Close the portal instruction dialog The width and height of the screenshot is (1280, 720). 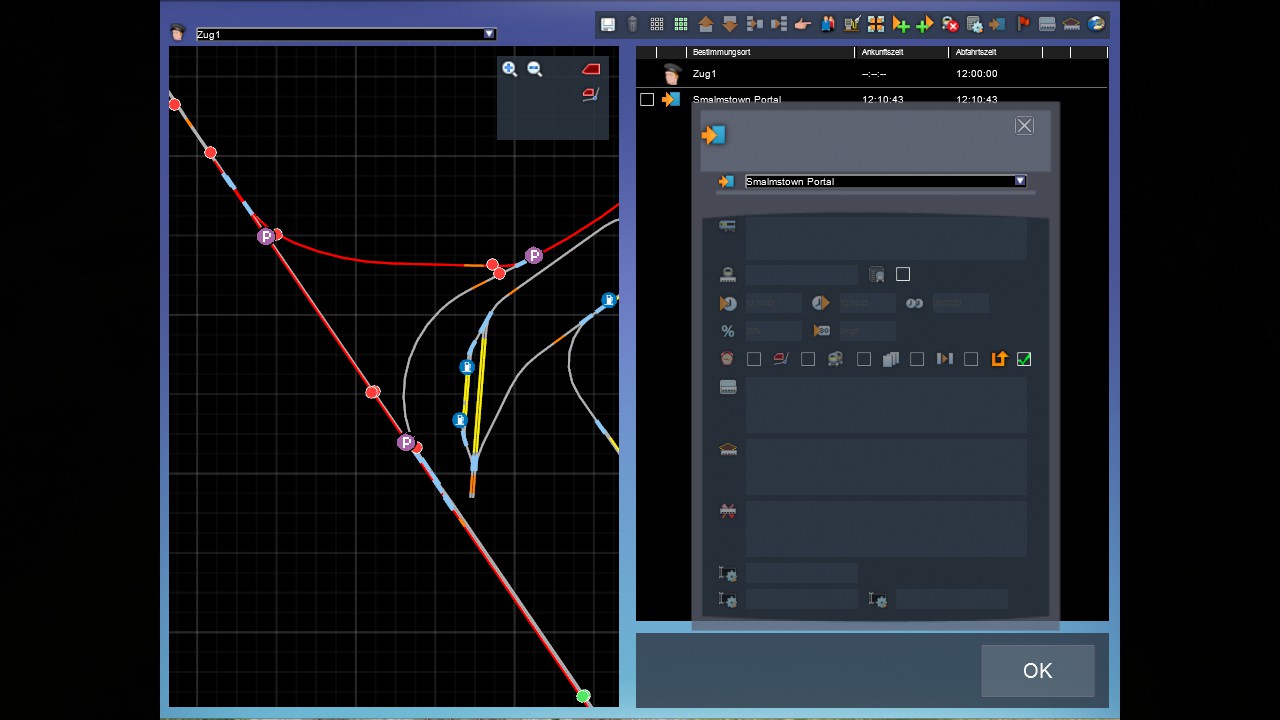(1024, 125)
